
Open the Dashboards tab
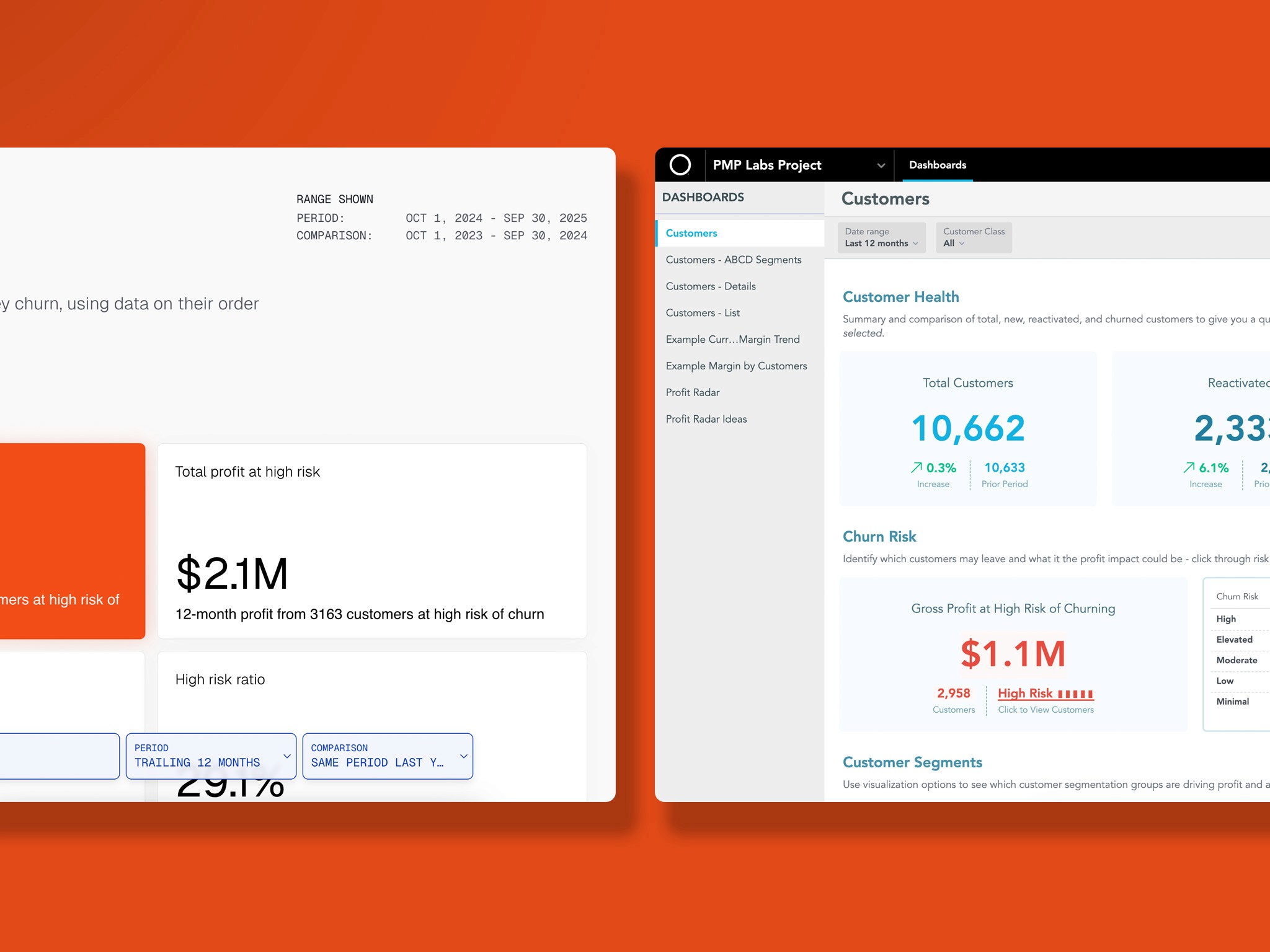937,165
